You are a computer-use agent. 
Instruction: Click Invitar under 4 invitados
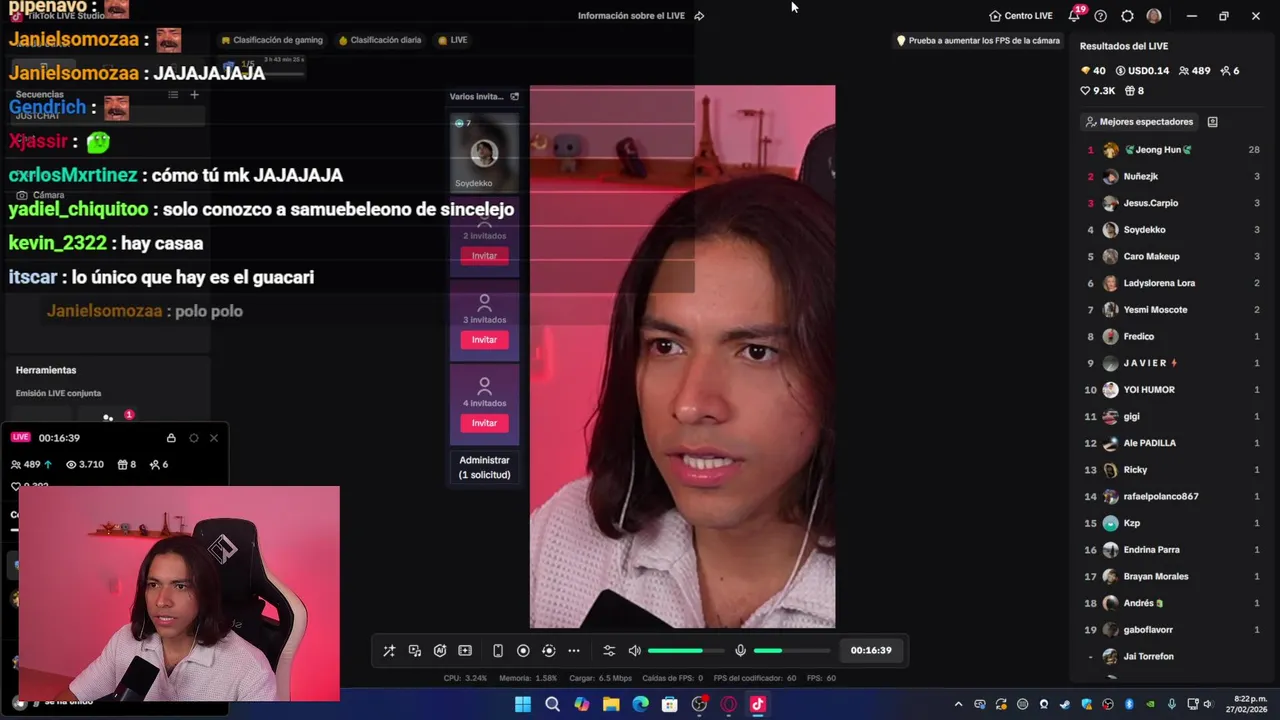click(x=484, y=424)
